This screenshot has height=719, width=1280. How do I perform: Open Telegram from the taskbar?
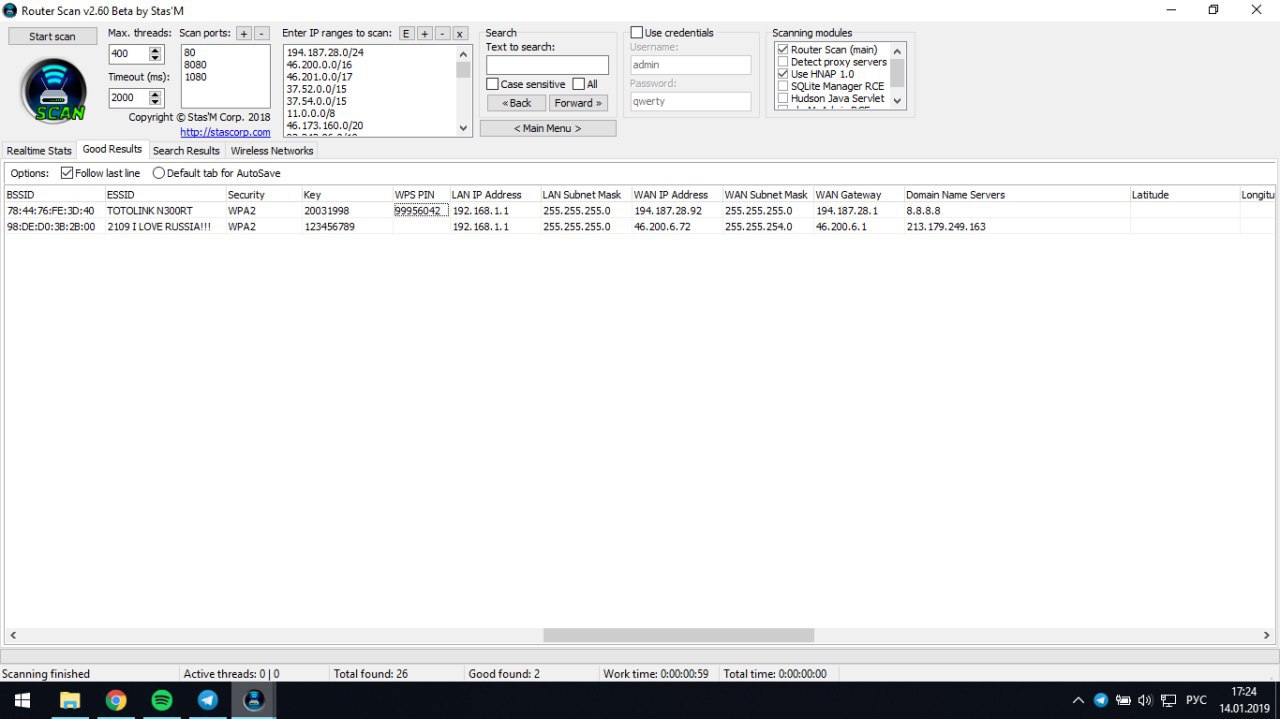(208, 700)
